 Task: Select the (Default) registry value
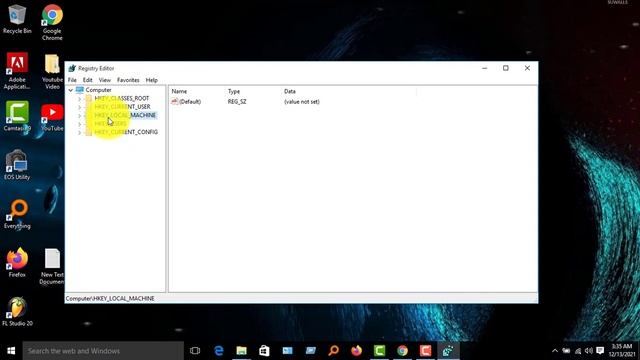pyautogui.click(x=190, y=102)
